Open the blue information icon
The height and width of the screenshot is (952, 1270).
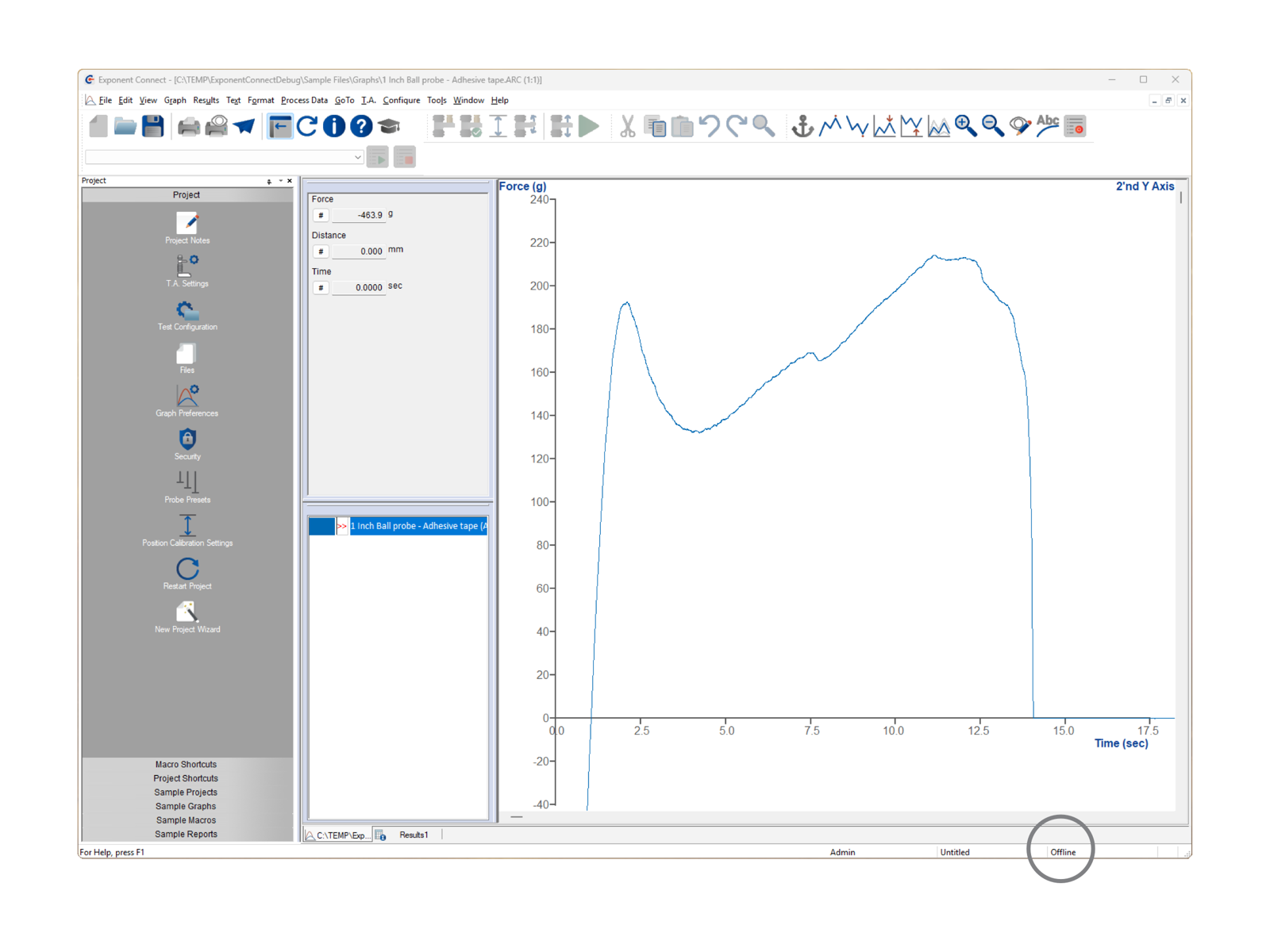[334, 126]
